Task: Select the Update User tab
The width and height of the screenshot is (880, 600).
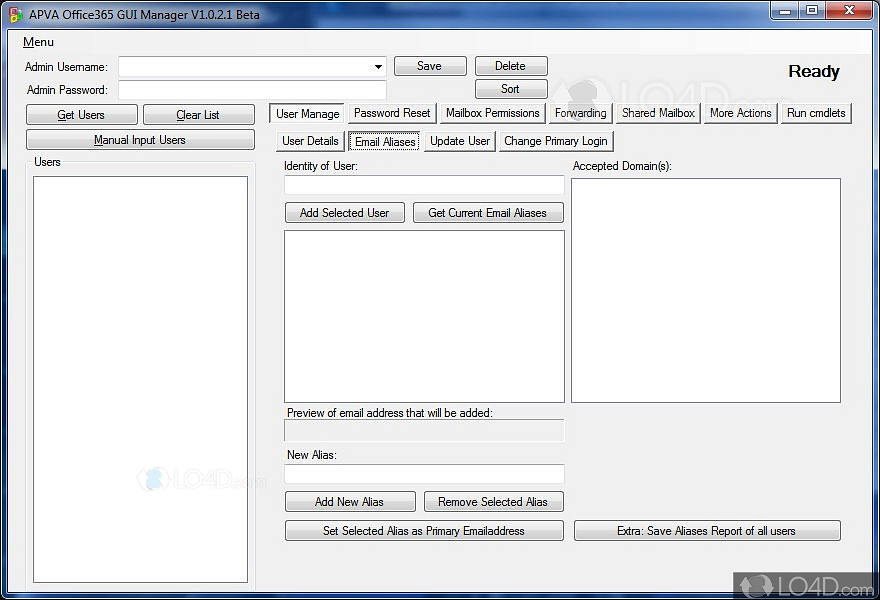Action: pyautogui.click(x=459, y=141)
